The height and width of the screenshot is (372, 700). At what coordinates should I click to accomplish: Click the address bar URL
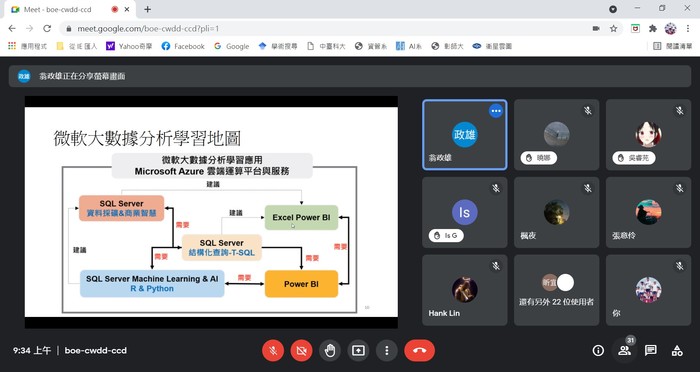[x=148, y=29]
